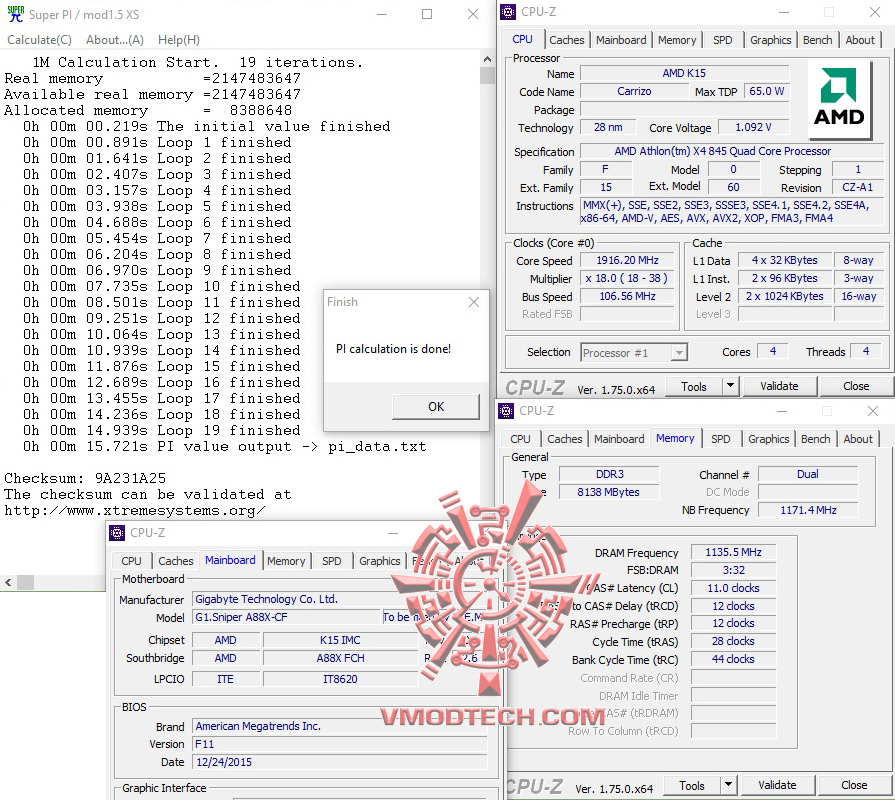The width and height of the screenshot is (895, 800).
Task: Switch to About tab in top CPU-Z window
Action: click(860, 40)
